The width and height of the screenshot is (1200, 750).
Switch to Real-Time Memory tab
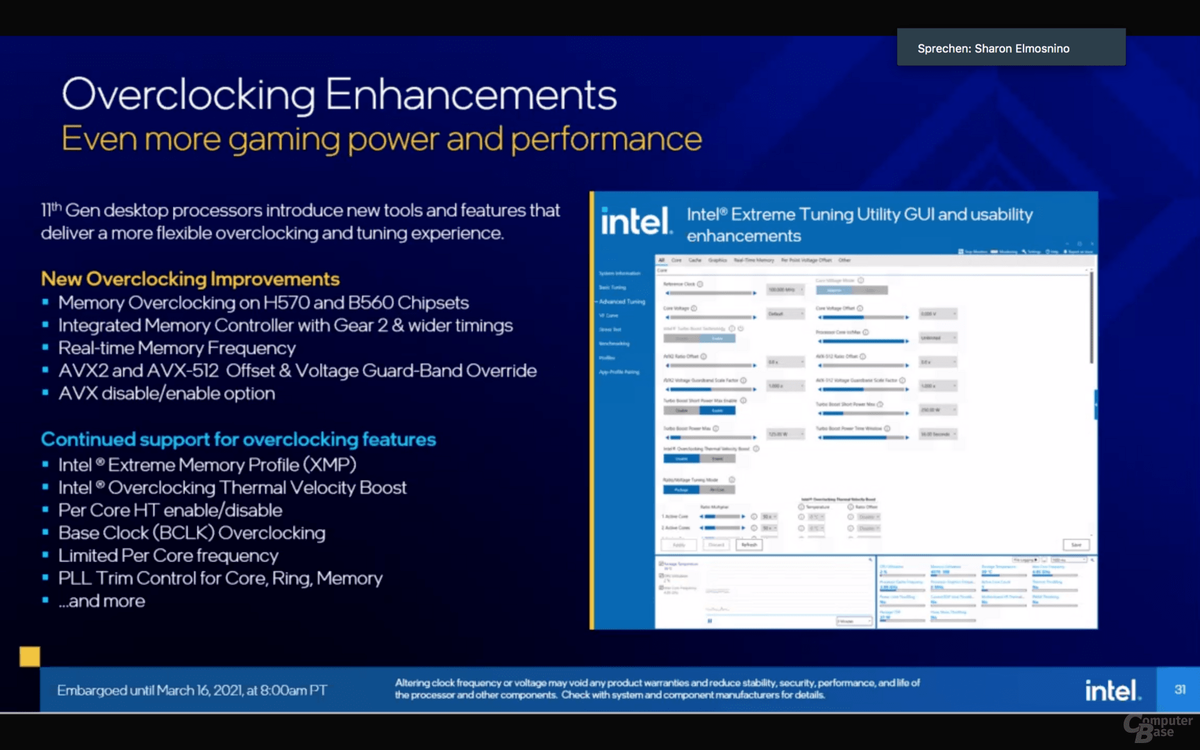pyautogui.click(x=754, y=260)
